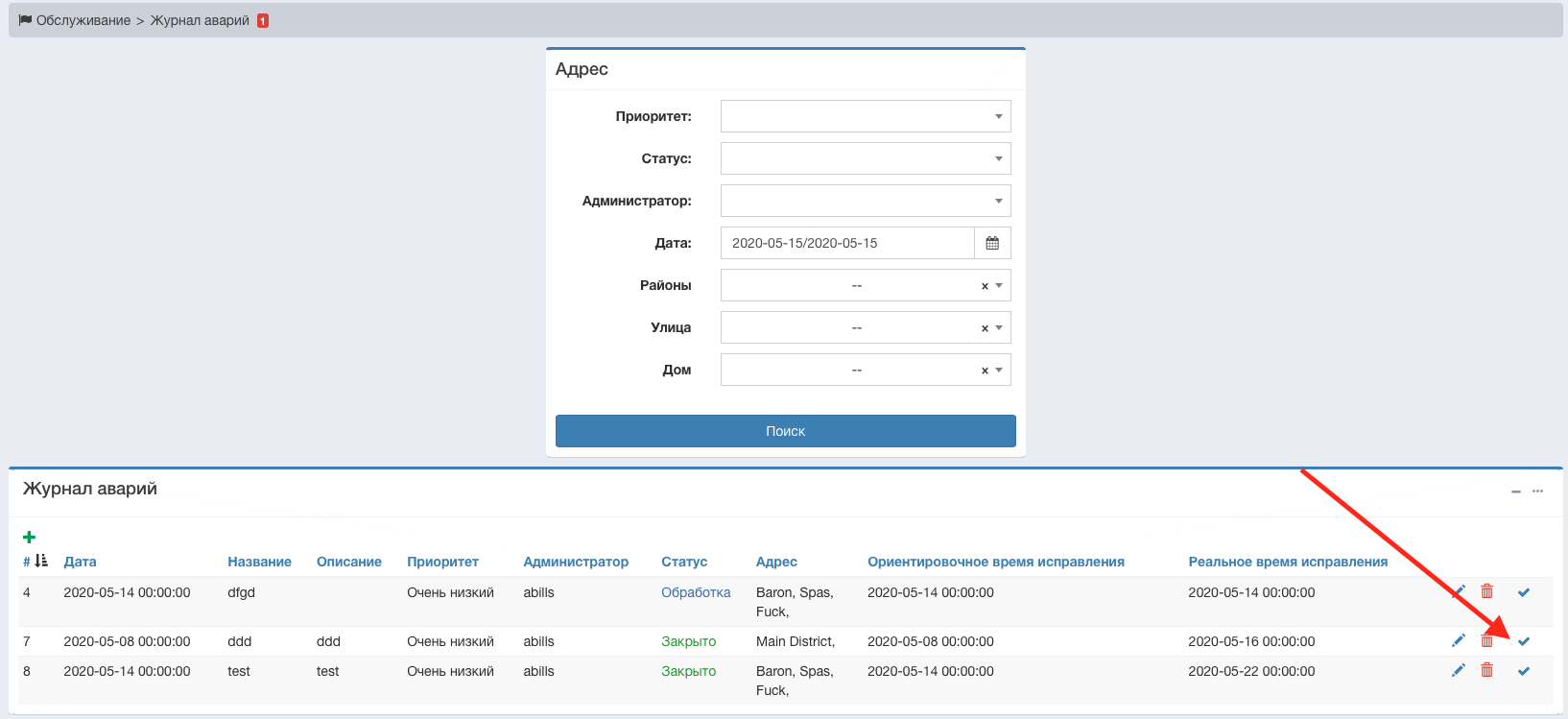Open the Администратор dropdown list
This screenshot has height=719, width=1568.
tap(865, 201)
